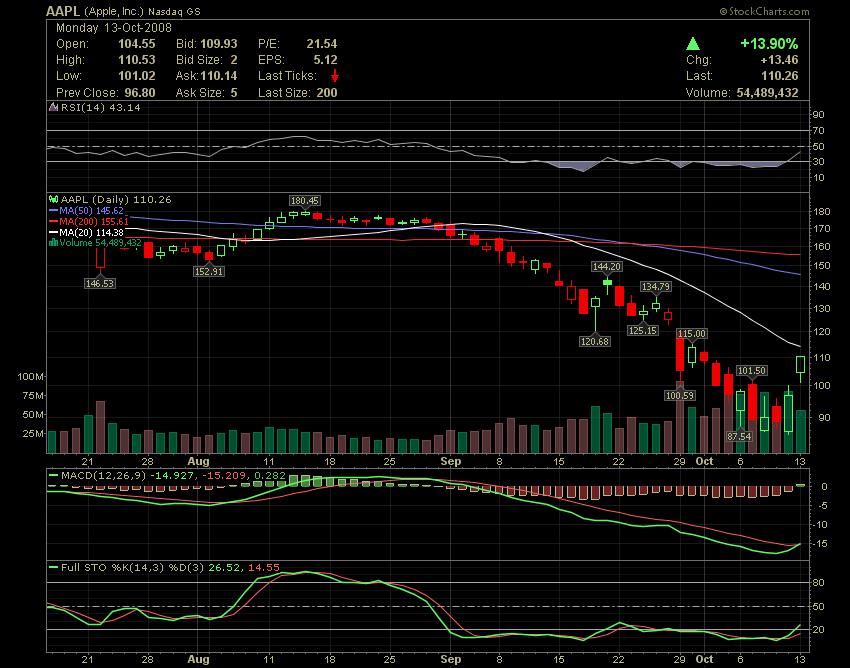Click the Volume legend bar icon
The height and width of the screenshot is (668, 850).
[x=53, y=243]
